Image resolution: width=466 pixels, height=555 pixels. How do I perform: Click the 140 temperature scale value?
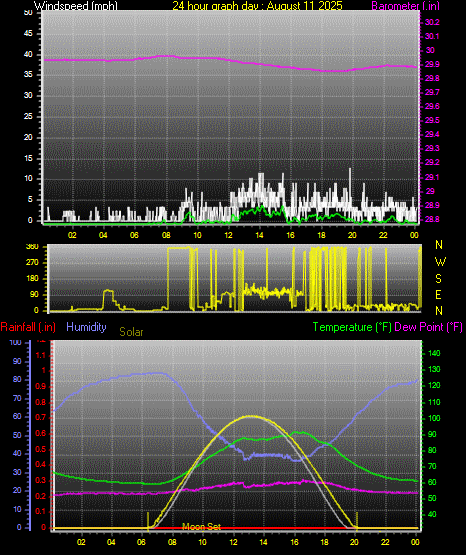click(434, 353)
